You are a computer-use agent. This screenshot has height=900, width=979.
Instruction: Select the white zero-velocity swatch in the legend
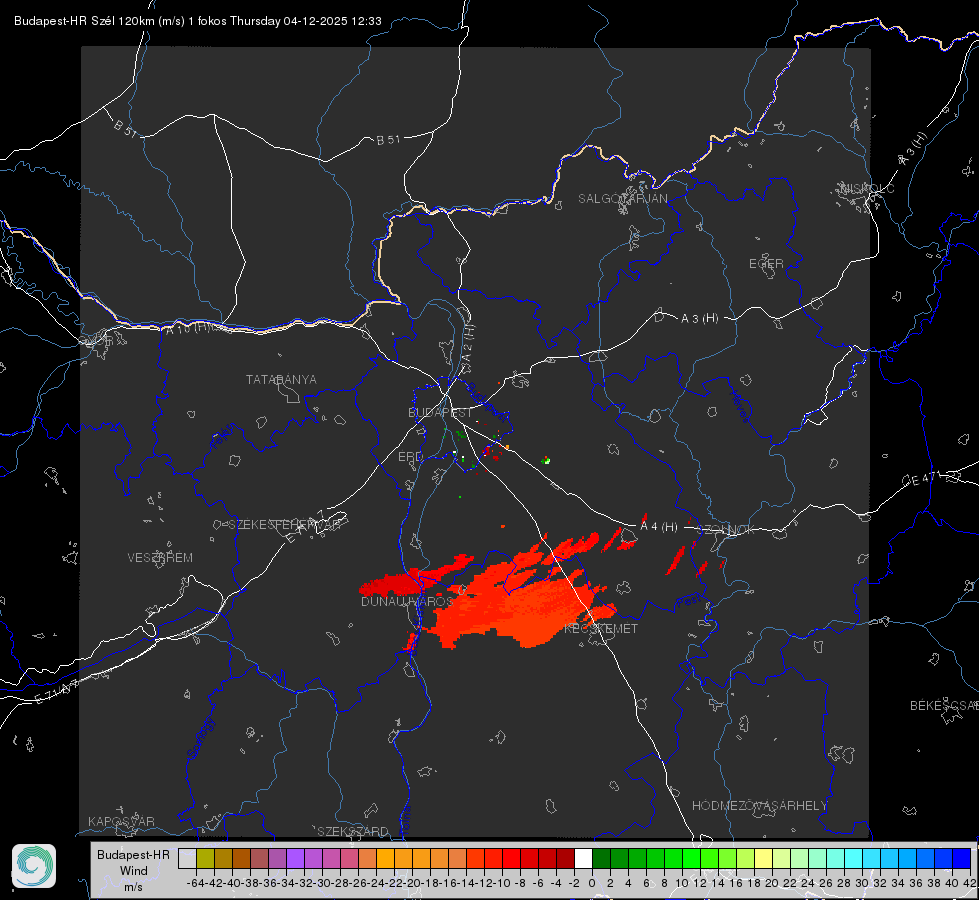[583, 858]
